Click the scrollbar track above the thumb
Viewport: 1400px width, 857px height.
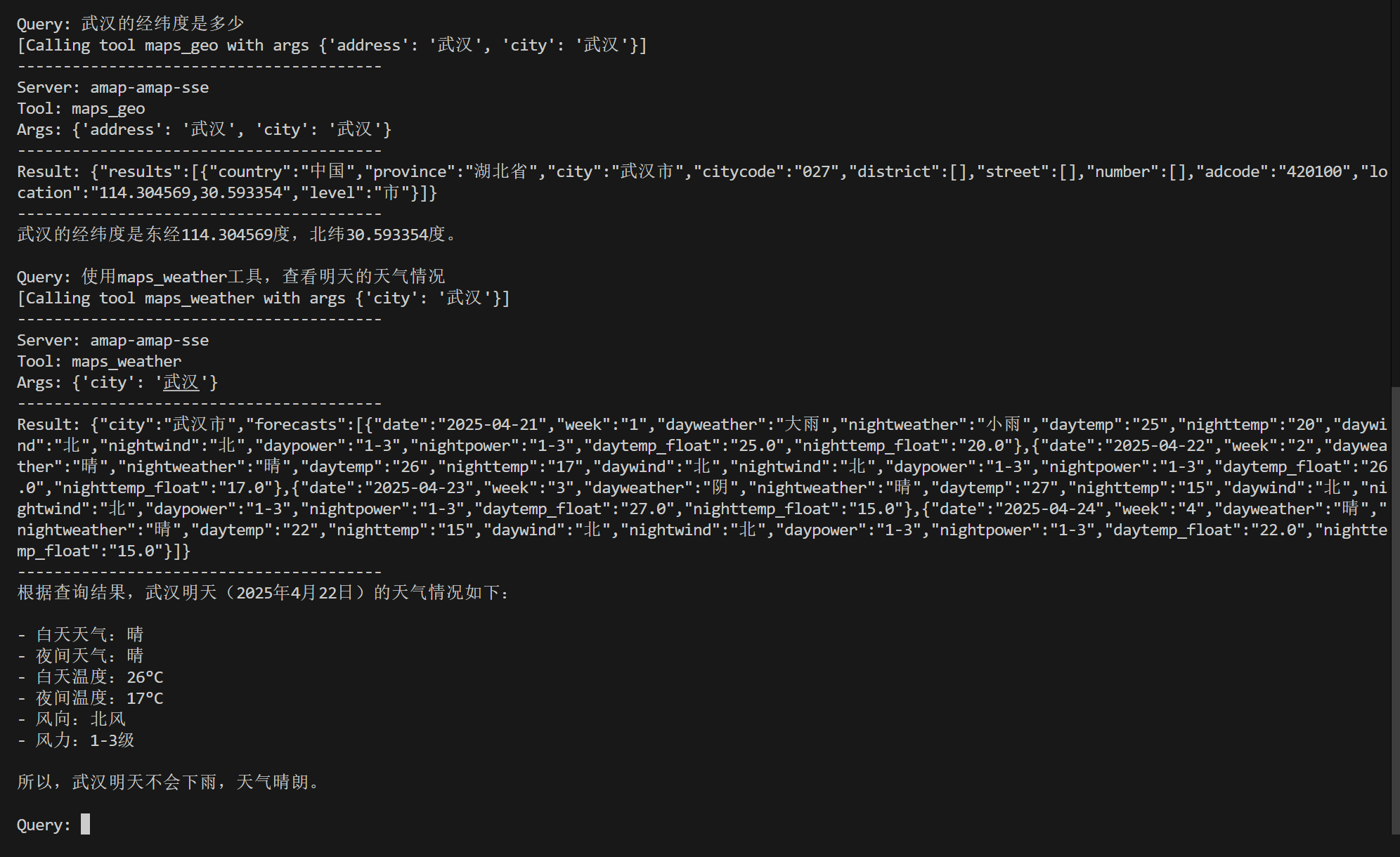(1395, 193)
